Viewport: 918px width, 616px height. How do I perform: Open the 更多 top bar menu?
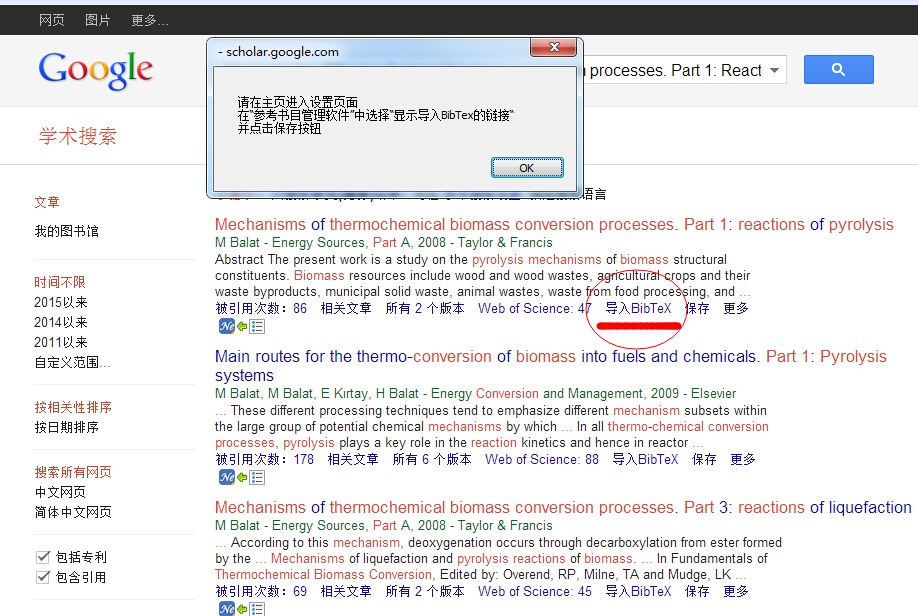pos(149,20)
